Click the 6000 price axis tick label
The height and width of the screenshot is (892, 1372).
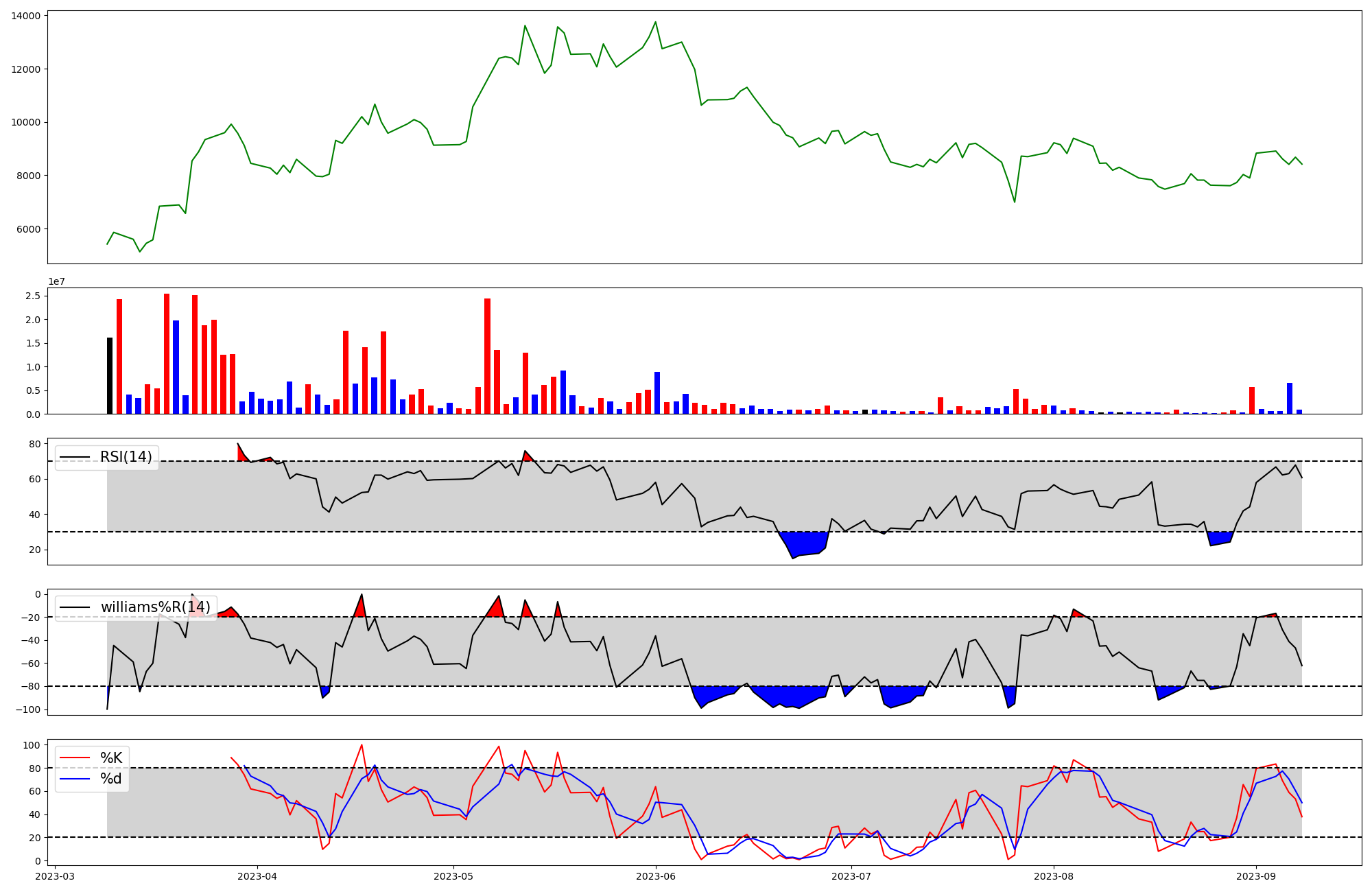[x=28, y=229]
